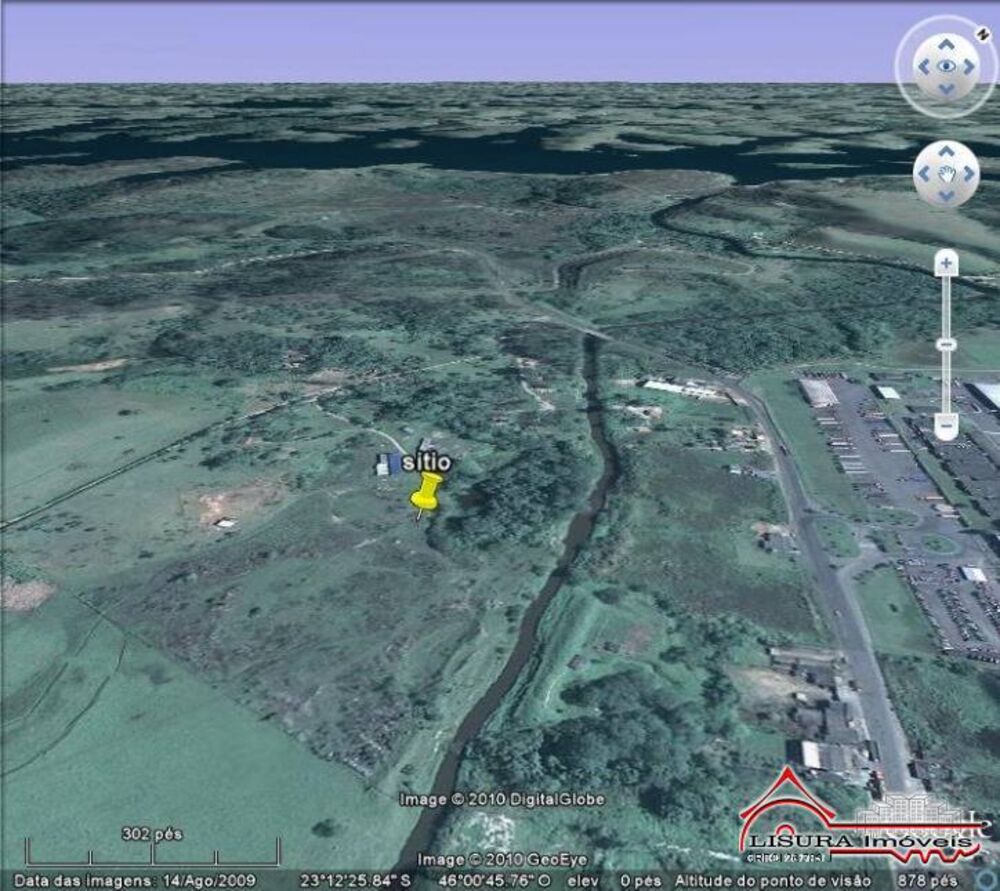Click the imagery date '14/Ago/2009' in the status bar

207,882
